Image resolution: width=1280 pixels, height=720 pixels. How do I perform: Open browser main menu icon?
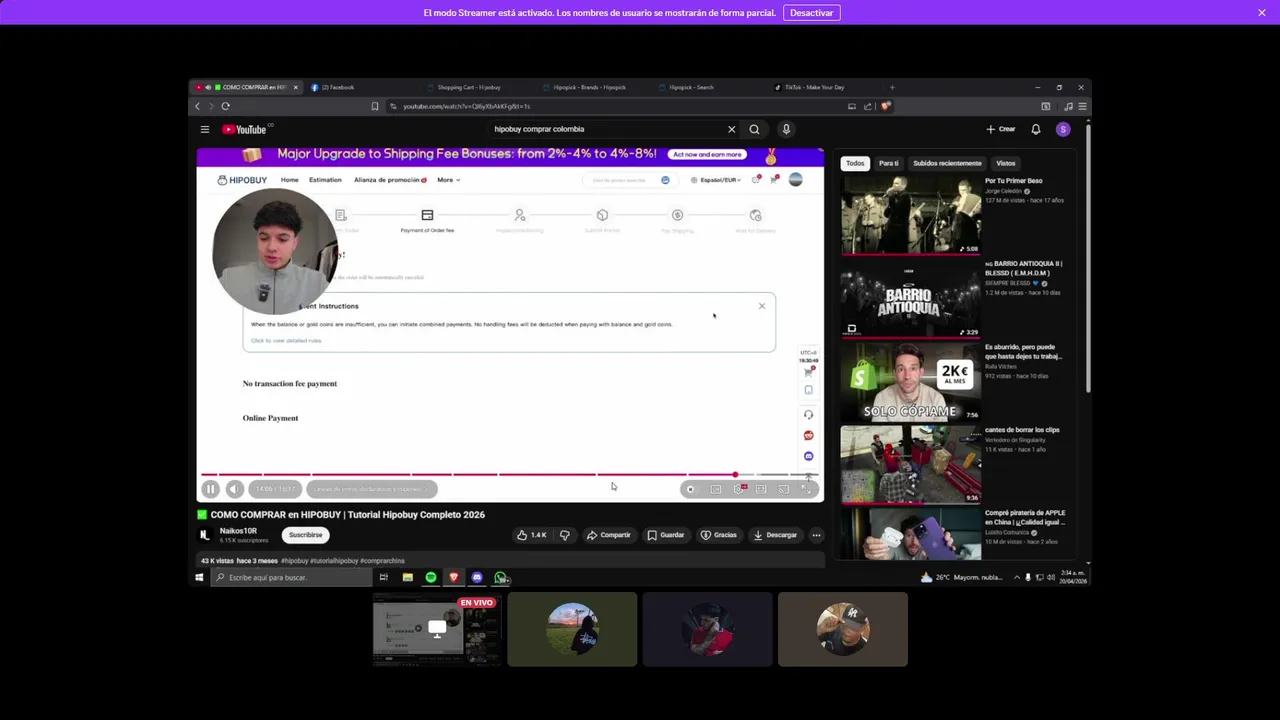1082,106
